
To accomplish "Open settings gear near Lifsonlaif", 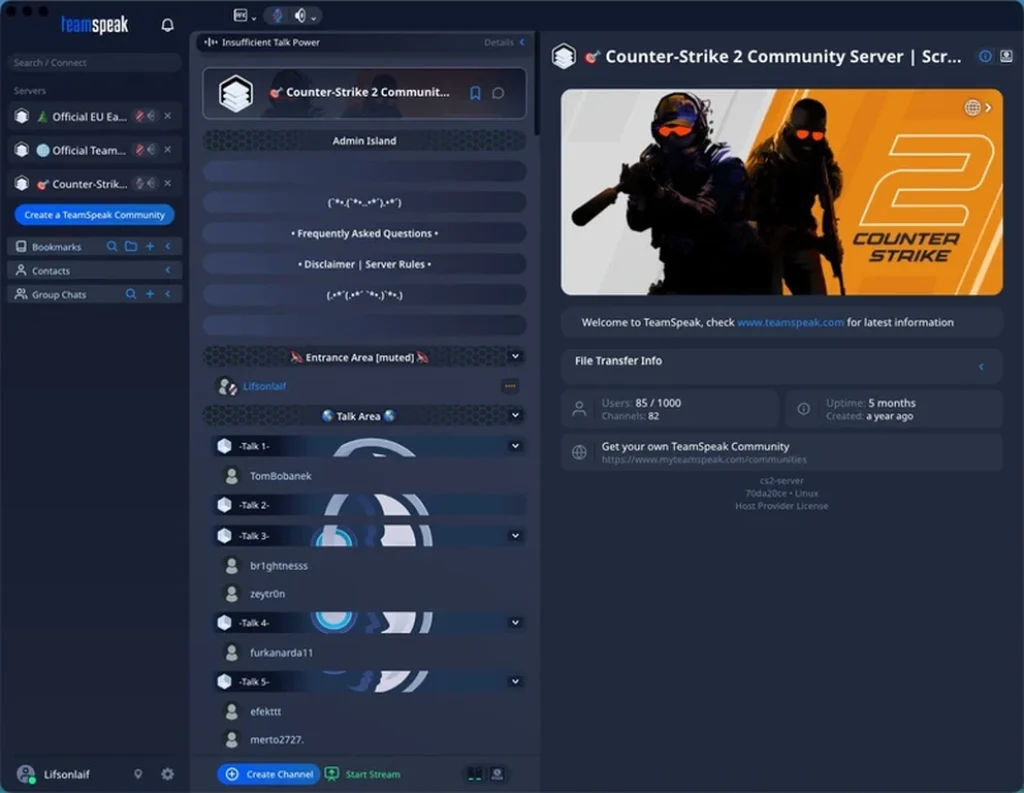I will pyautogui.click(x=168, y=774).
